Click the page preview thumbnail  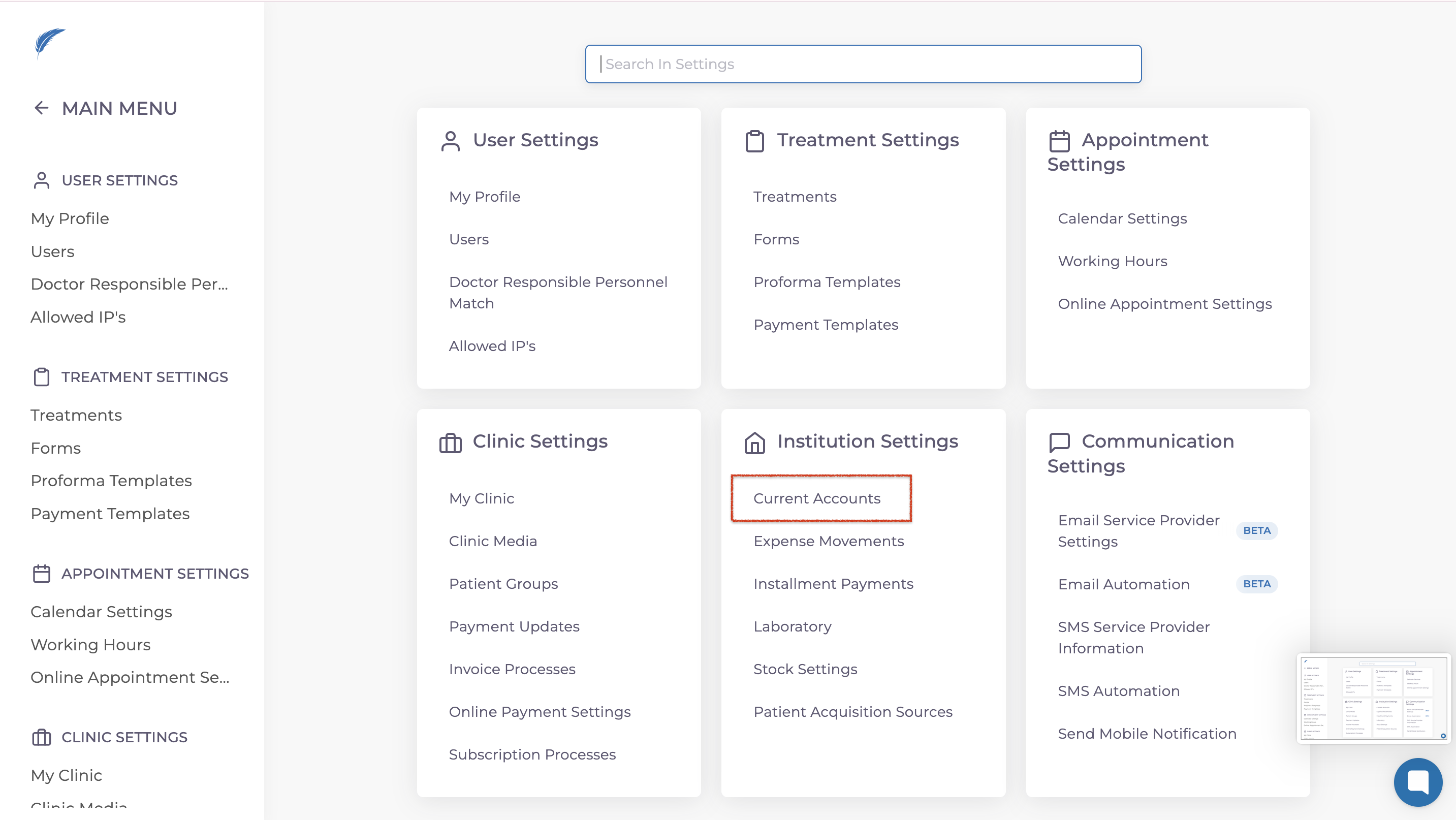1374,699
